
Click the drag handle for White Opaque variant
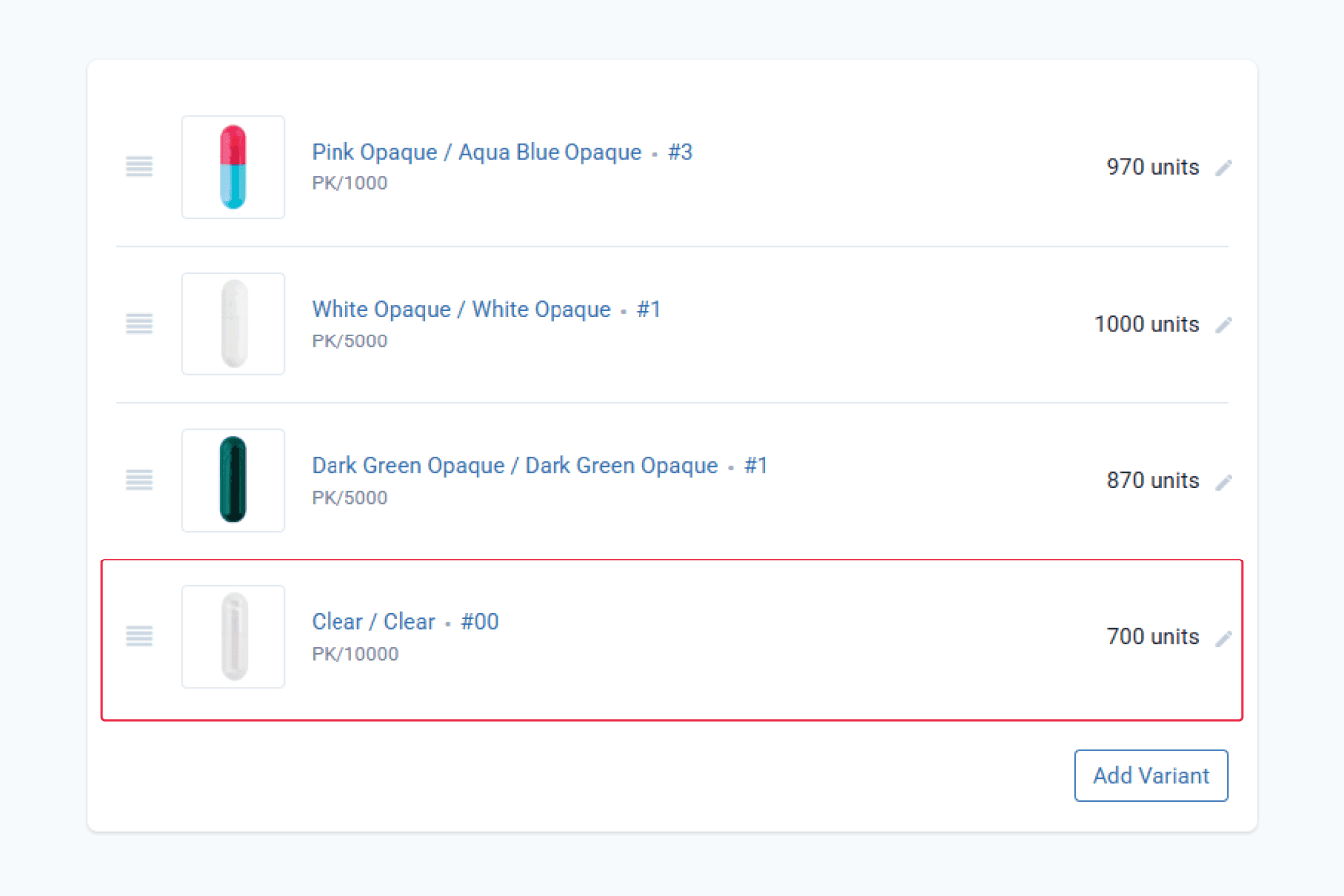139,324
